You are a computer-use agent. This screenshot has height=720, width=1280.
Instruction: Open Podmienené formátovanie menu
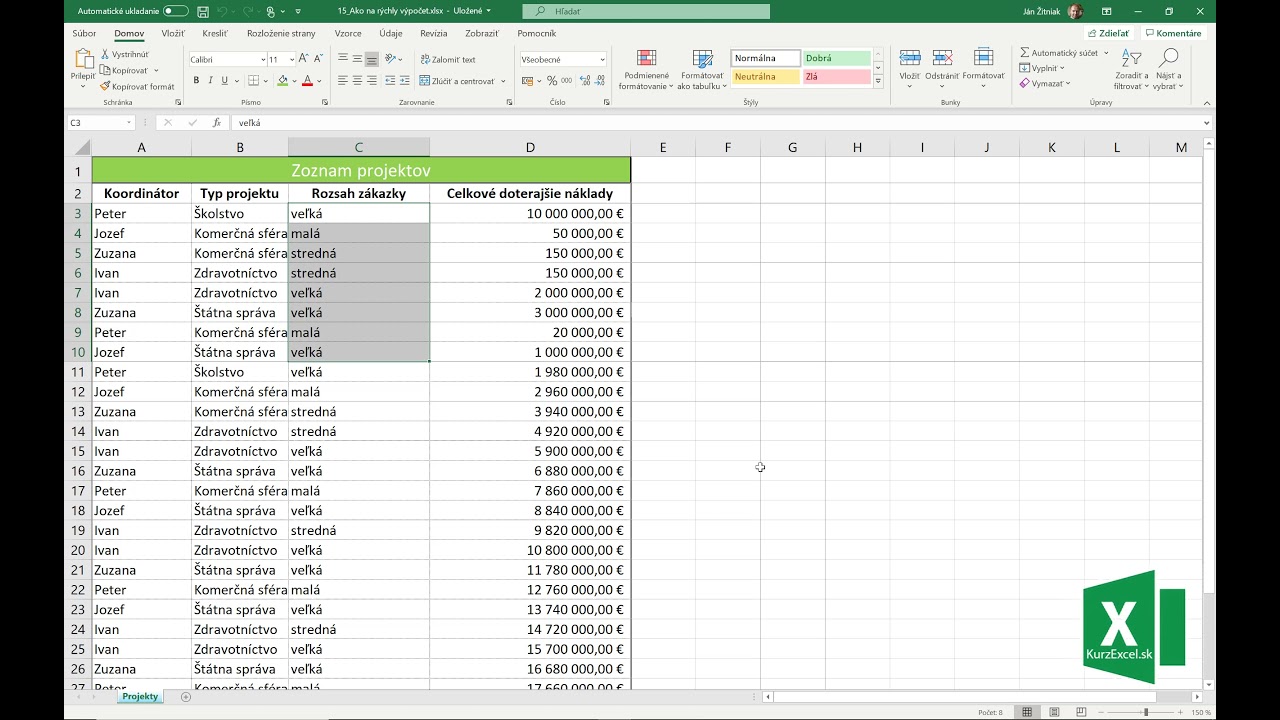click(x=646, y=70)
